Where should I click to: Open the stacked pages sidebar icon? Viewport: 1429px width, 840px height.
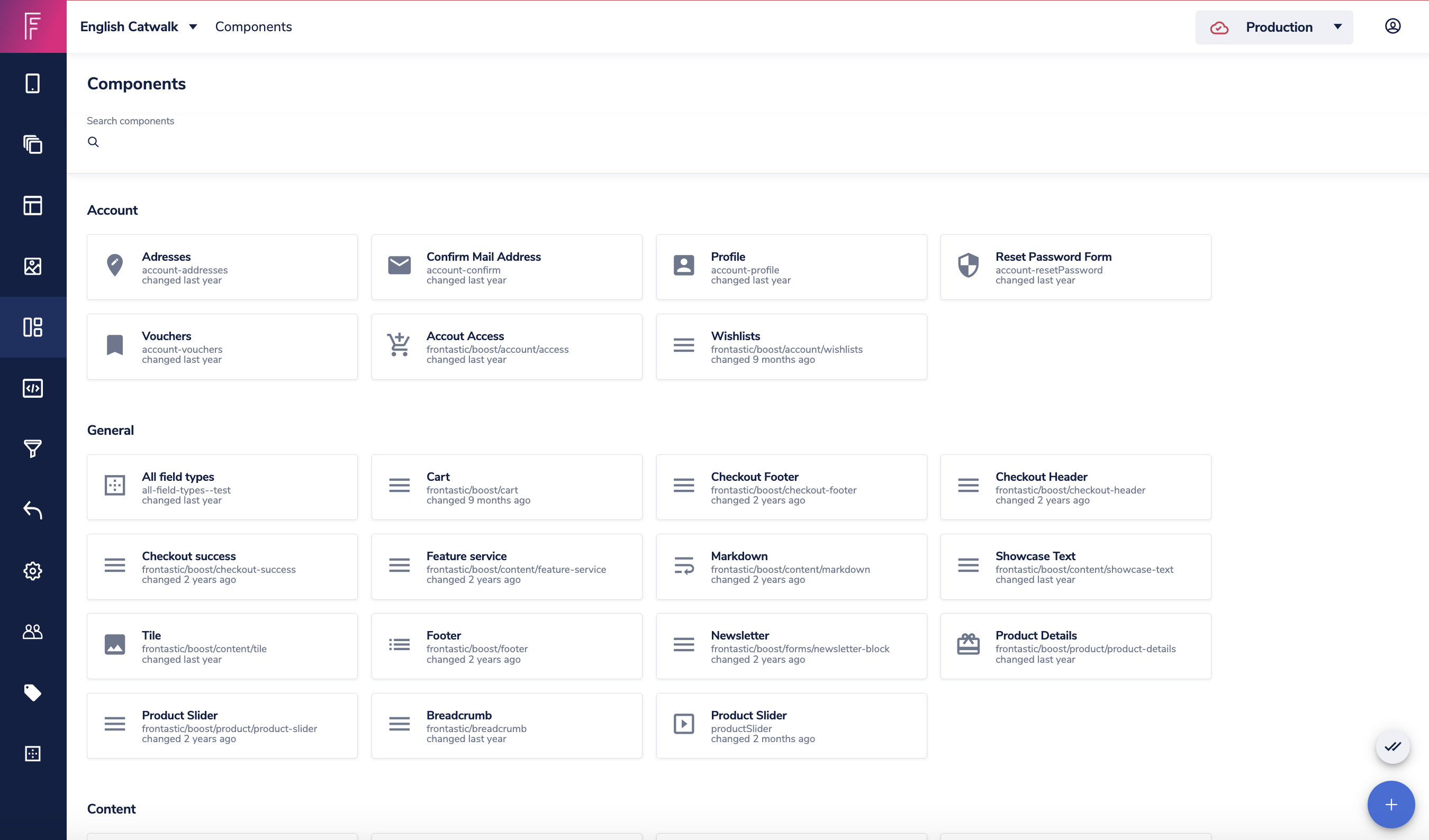[33, 144]
